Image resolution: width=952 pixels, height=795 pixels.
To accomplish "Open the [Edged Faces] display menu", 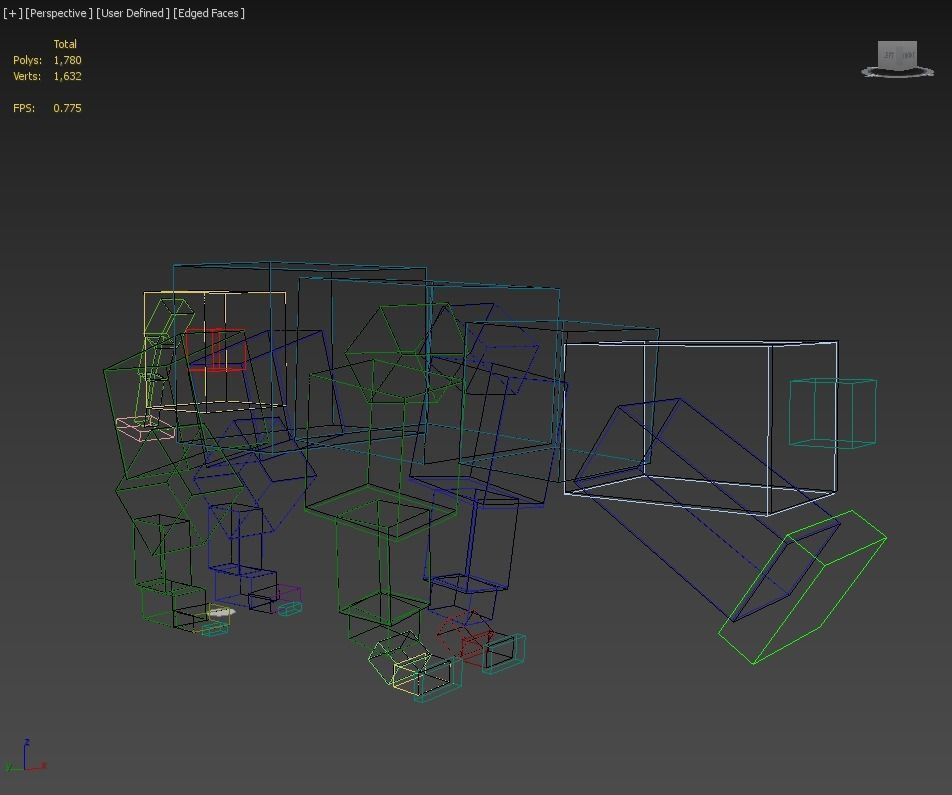I will click(x=209, y=13).
